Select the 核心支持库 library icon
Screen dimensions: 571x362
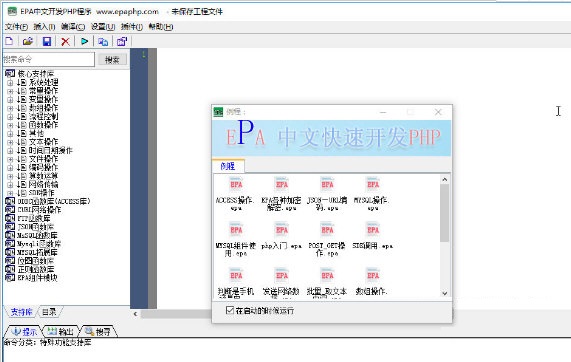(10, 74)
